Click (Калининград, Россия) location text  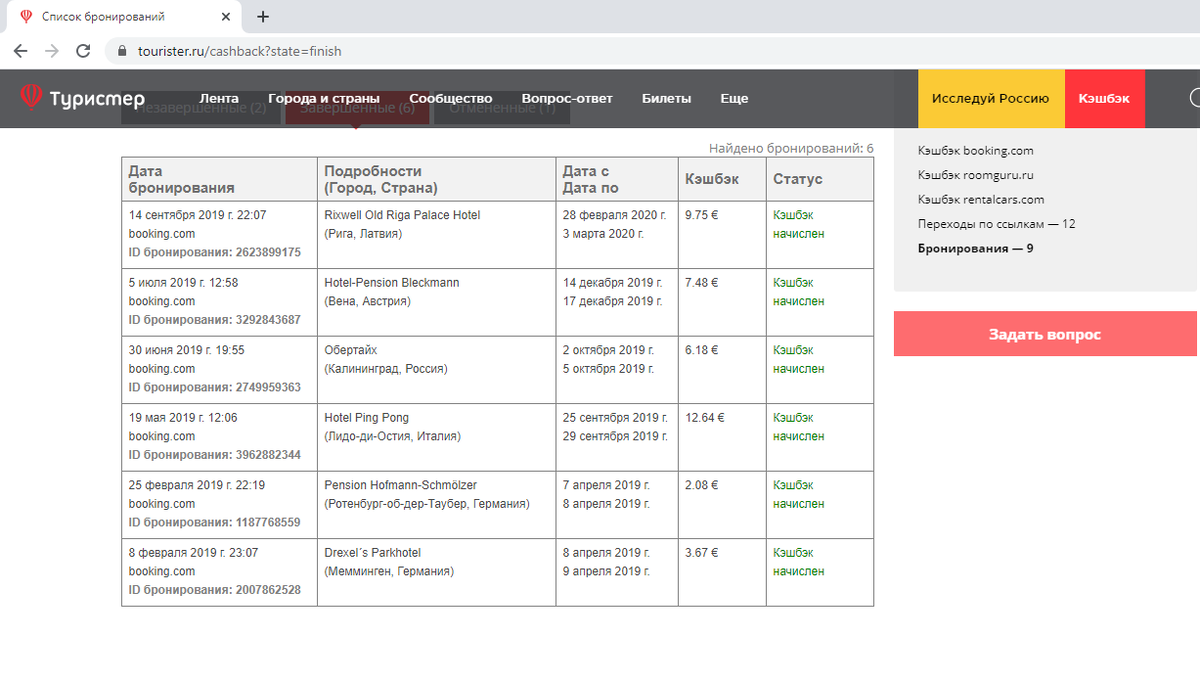[x=386, y=369]
